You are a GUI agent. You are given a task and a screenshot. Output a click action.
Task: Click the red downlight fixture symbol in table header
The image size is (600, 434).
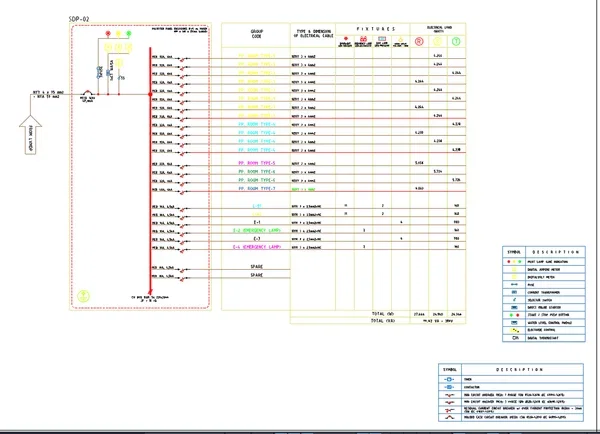click(x=346, y=39)
